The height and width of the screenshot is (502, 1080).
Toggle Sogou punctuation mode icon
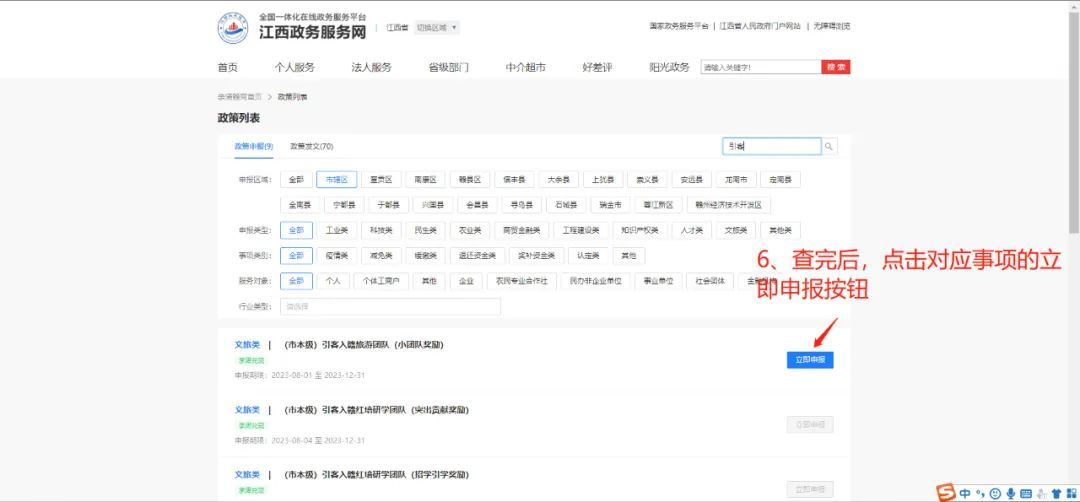click(x=981, y=493)
